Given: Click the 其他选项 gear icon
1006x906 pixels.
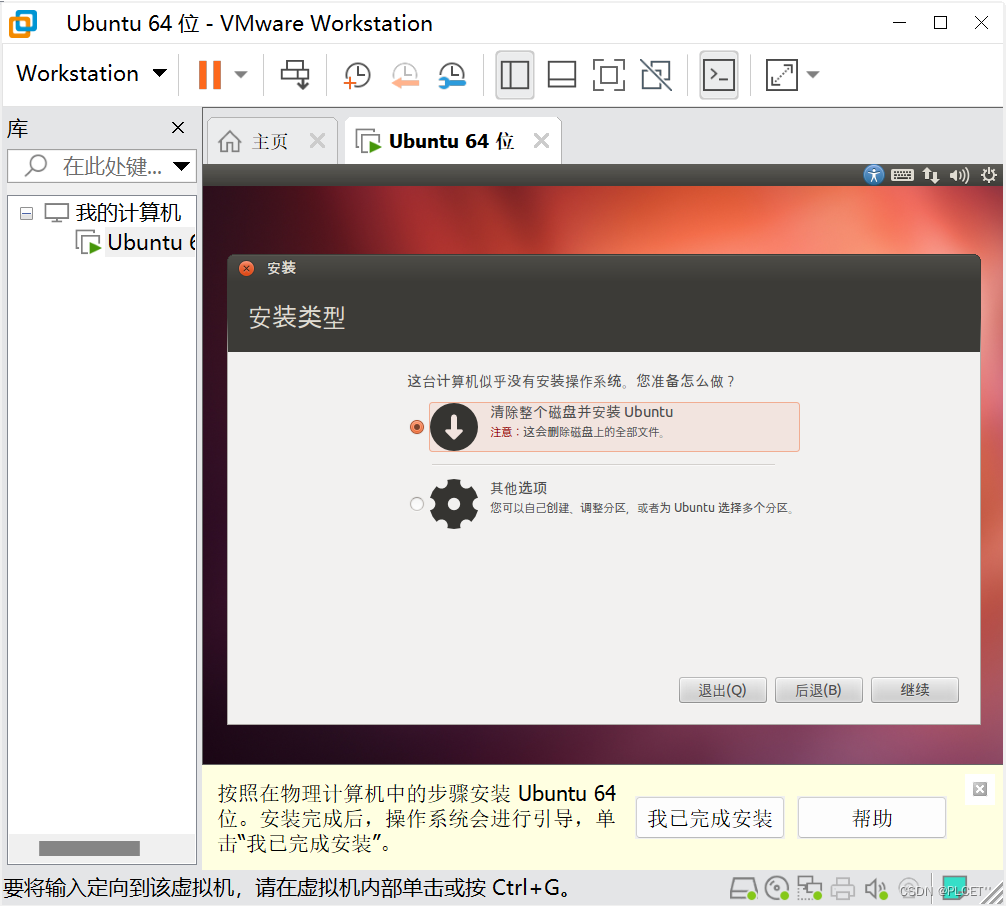Looking at the screenshot, I should [454, 504].
